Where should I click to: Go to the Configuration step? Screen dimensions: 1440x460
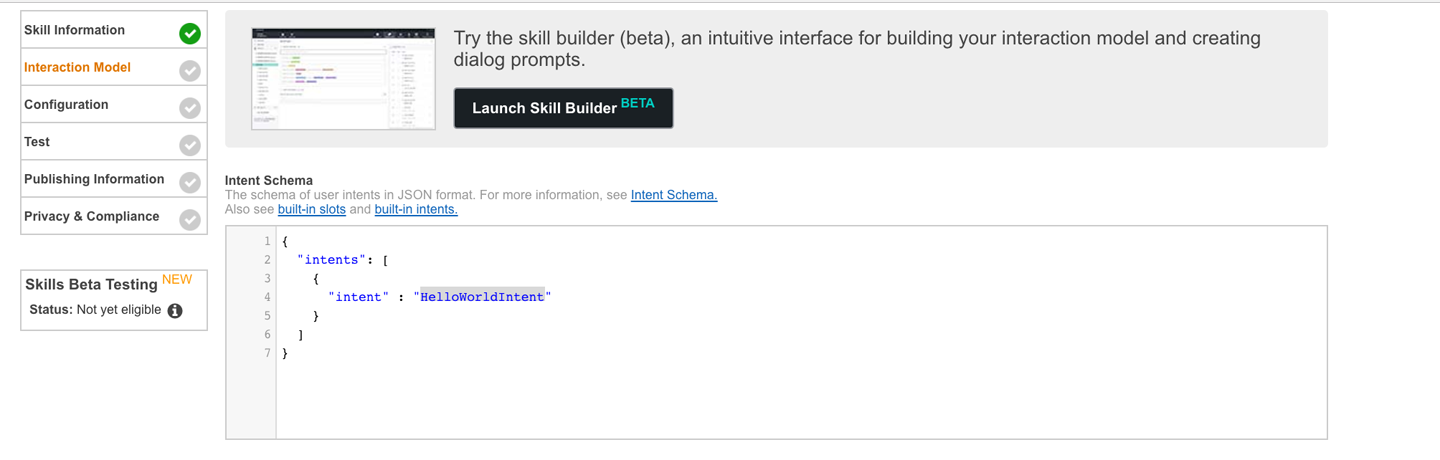click(66, 104)
